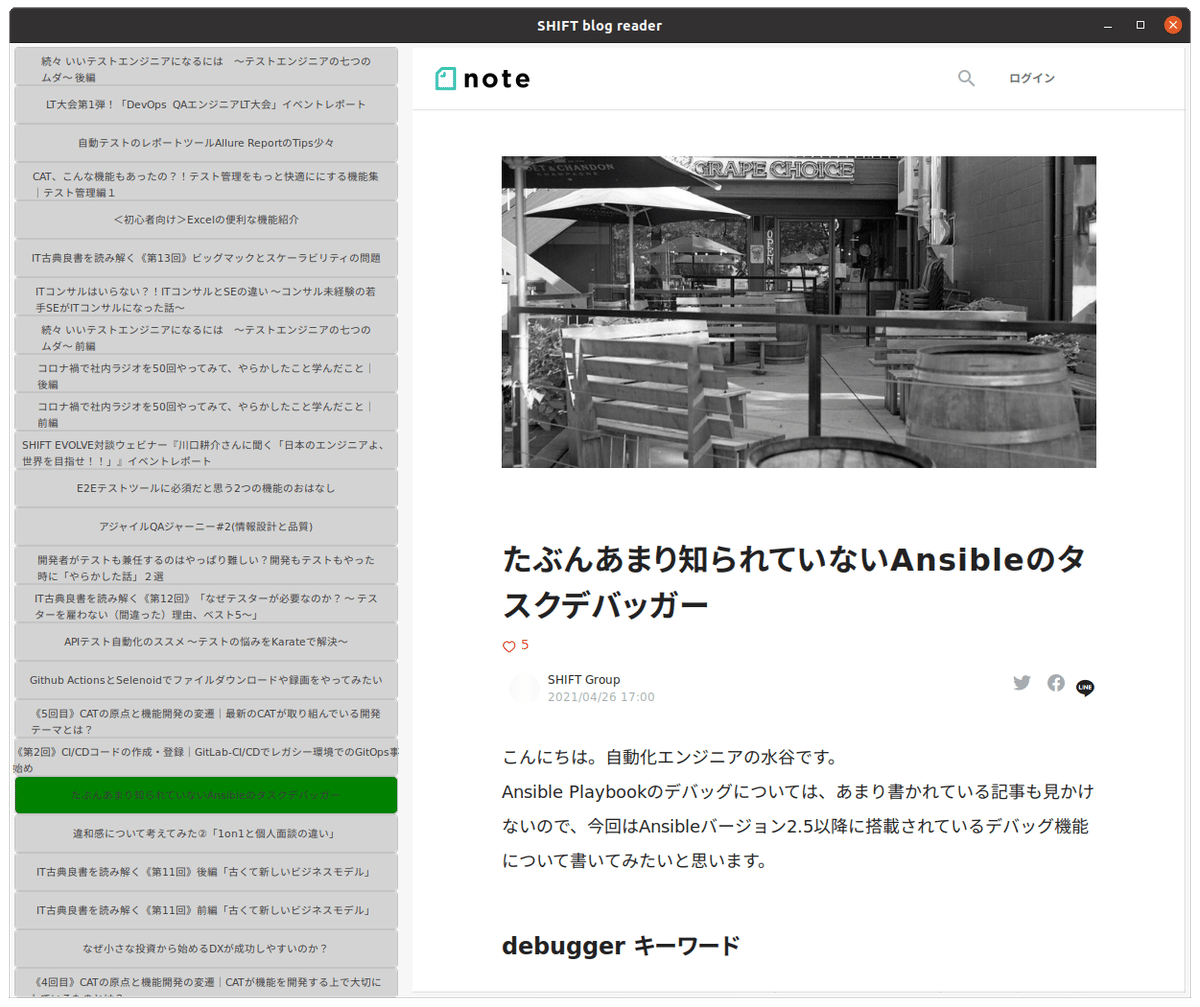
Task: Click the paragraph starting こんにちは。自動化エンジニア
Action: 799,807
